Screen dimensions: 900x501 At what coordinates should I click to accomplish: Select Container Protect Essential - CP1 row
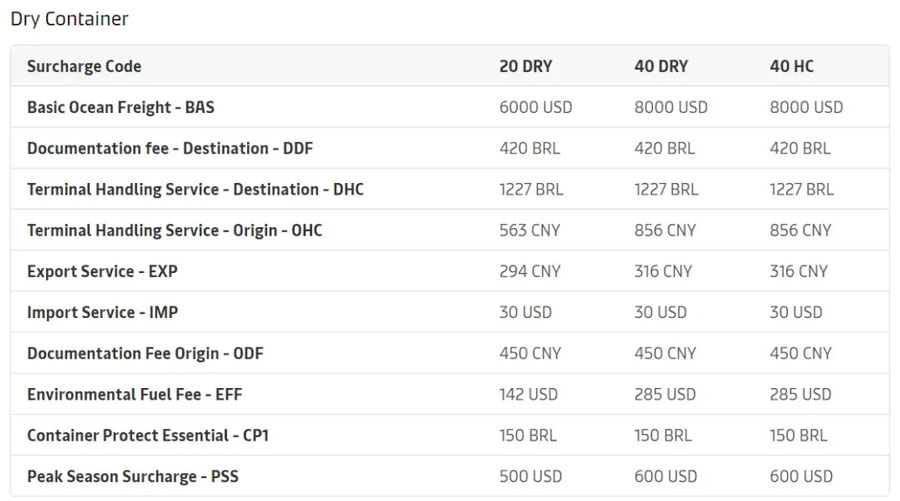point(148,436)
